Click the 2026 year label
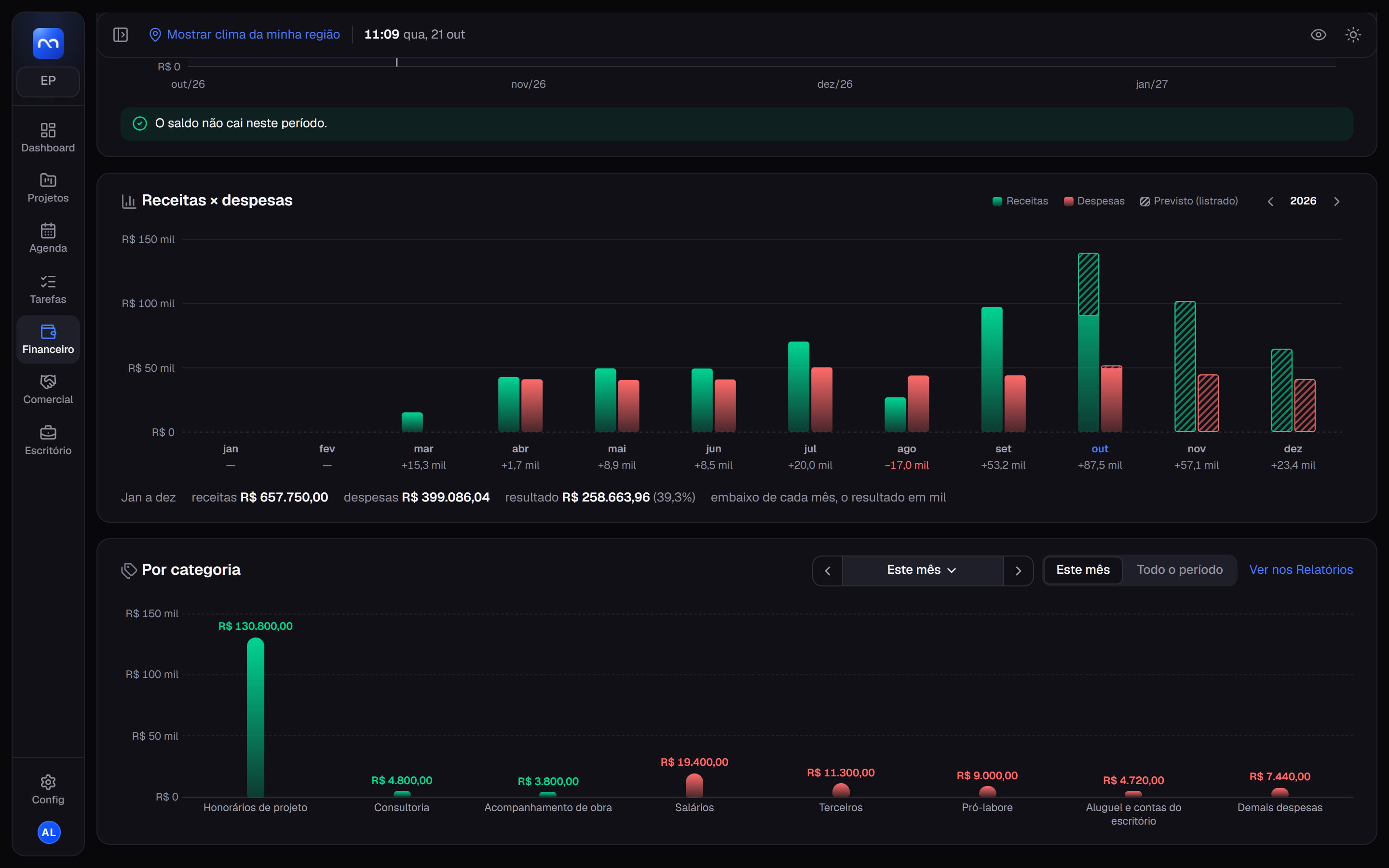This screenshot has height=868, width=1389. [x=1303, y=201]
